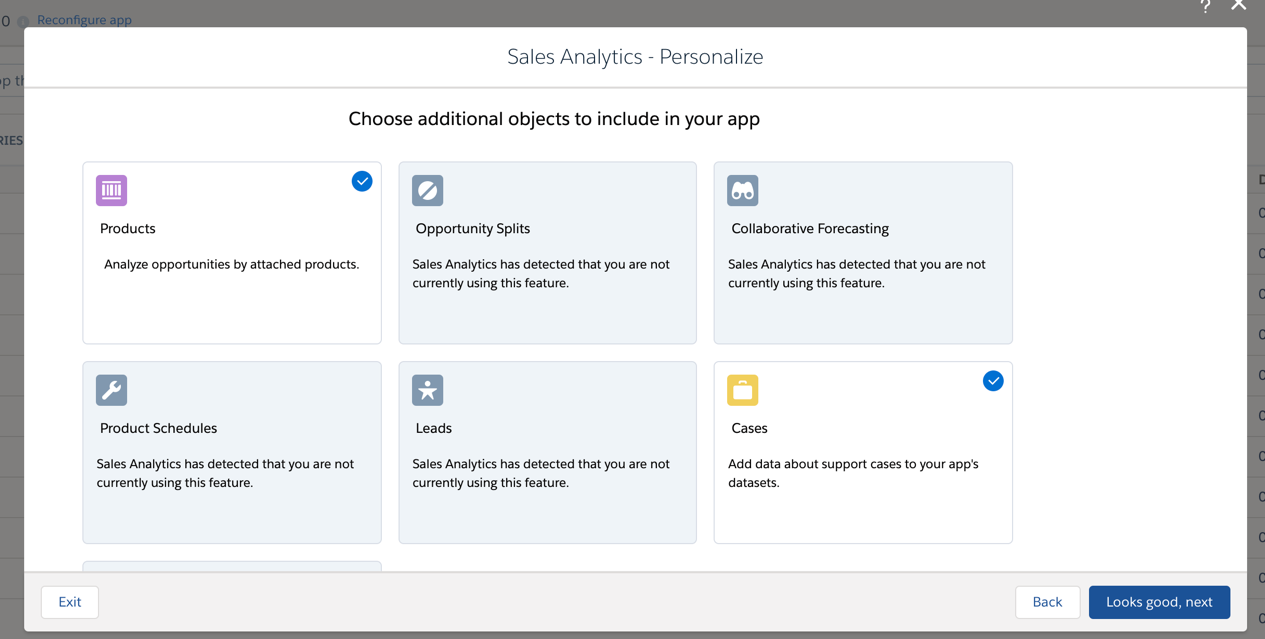Select the Leads title text
The height and width of the screenshot is (639, 1265).
[x=434, y=428]
